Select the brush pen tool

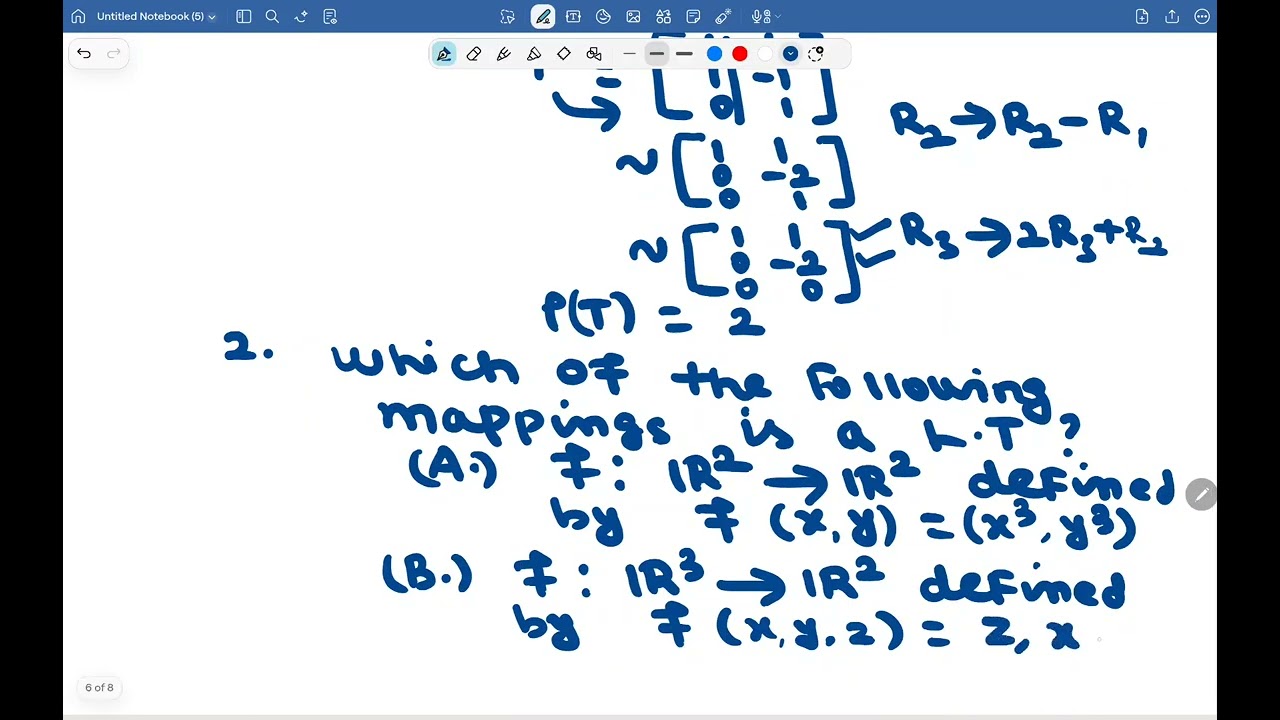pyautogui.click(x=504, y=53)
